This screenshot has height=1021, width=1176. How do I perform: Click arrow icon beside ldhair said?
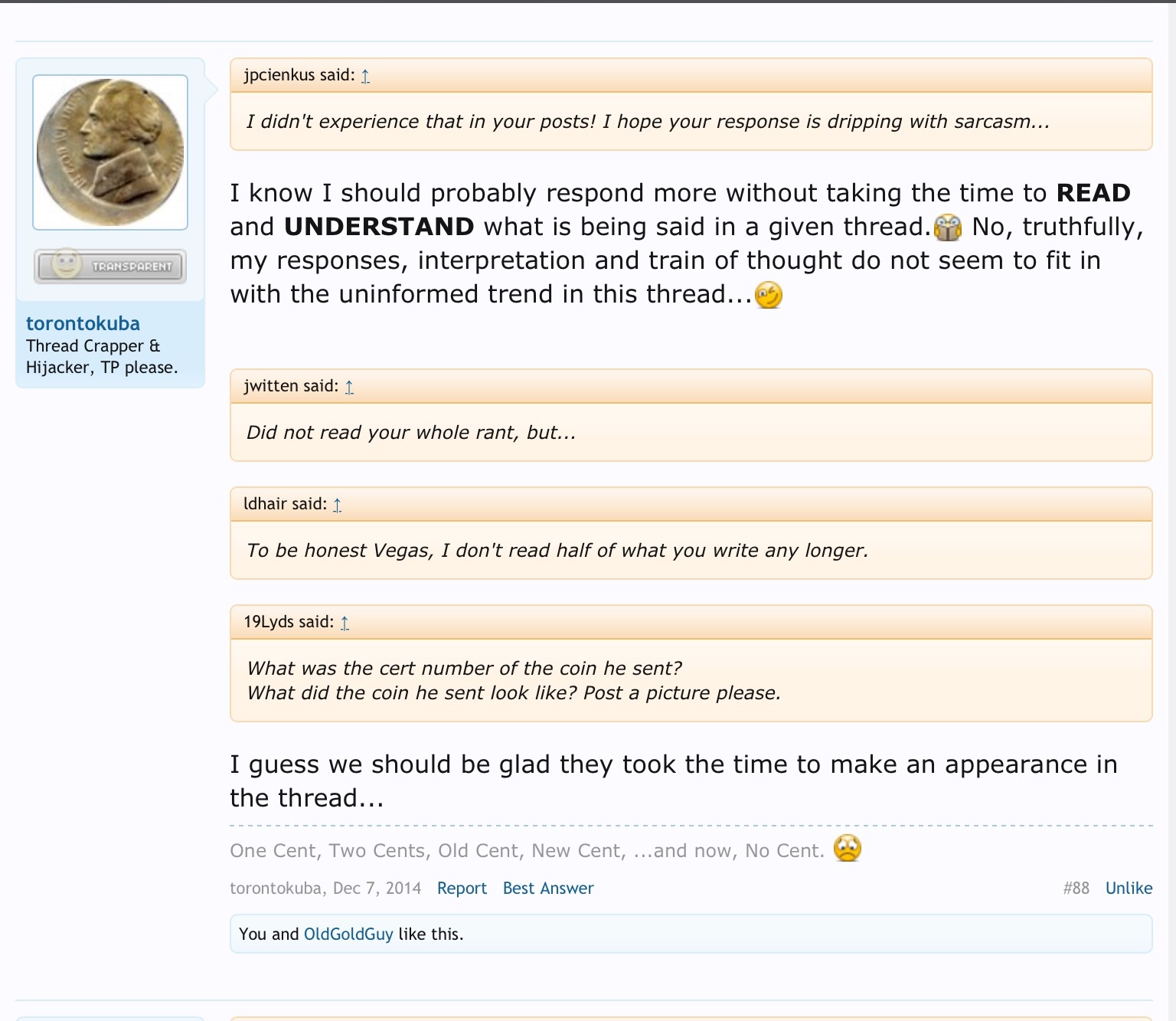[337, 505]
